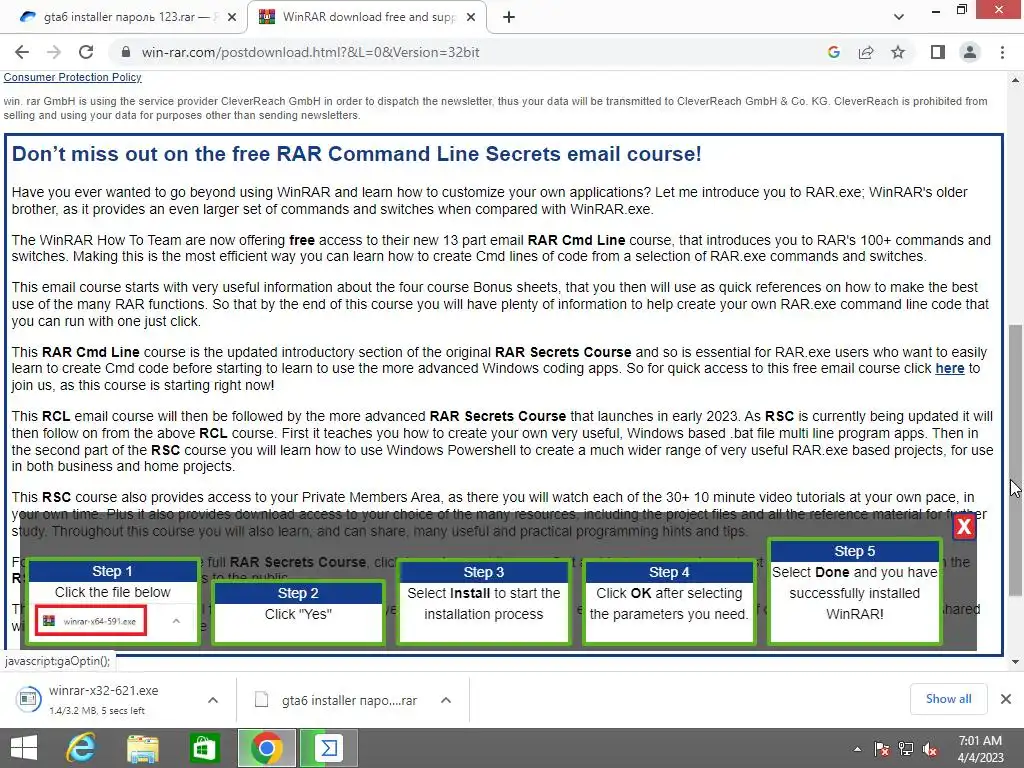This screenshot has width=1024, height=768.
Task: Open the gta6 installer rar download item
Action: [336, 700]
